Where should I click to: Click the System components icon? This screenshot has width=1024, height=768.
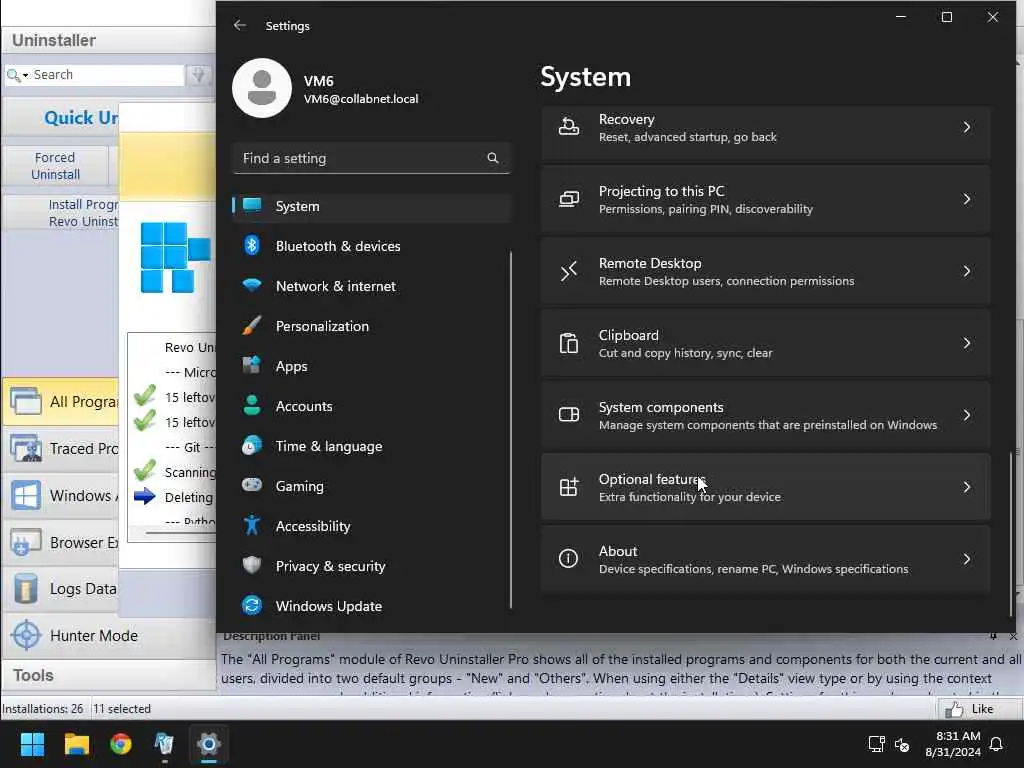(568, 415)
